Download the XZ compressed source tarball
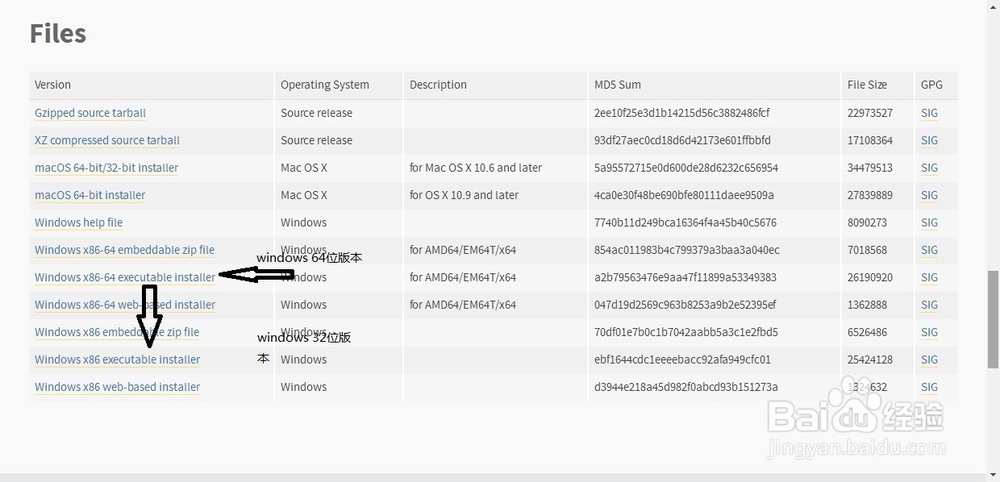This screenshot has width=1000, height=482. coord(107,141)
